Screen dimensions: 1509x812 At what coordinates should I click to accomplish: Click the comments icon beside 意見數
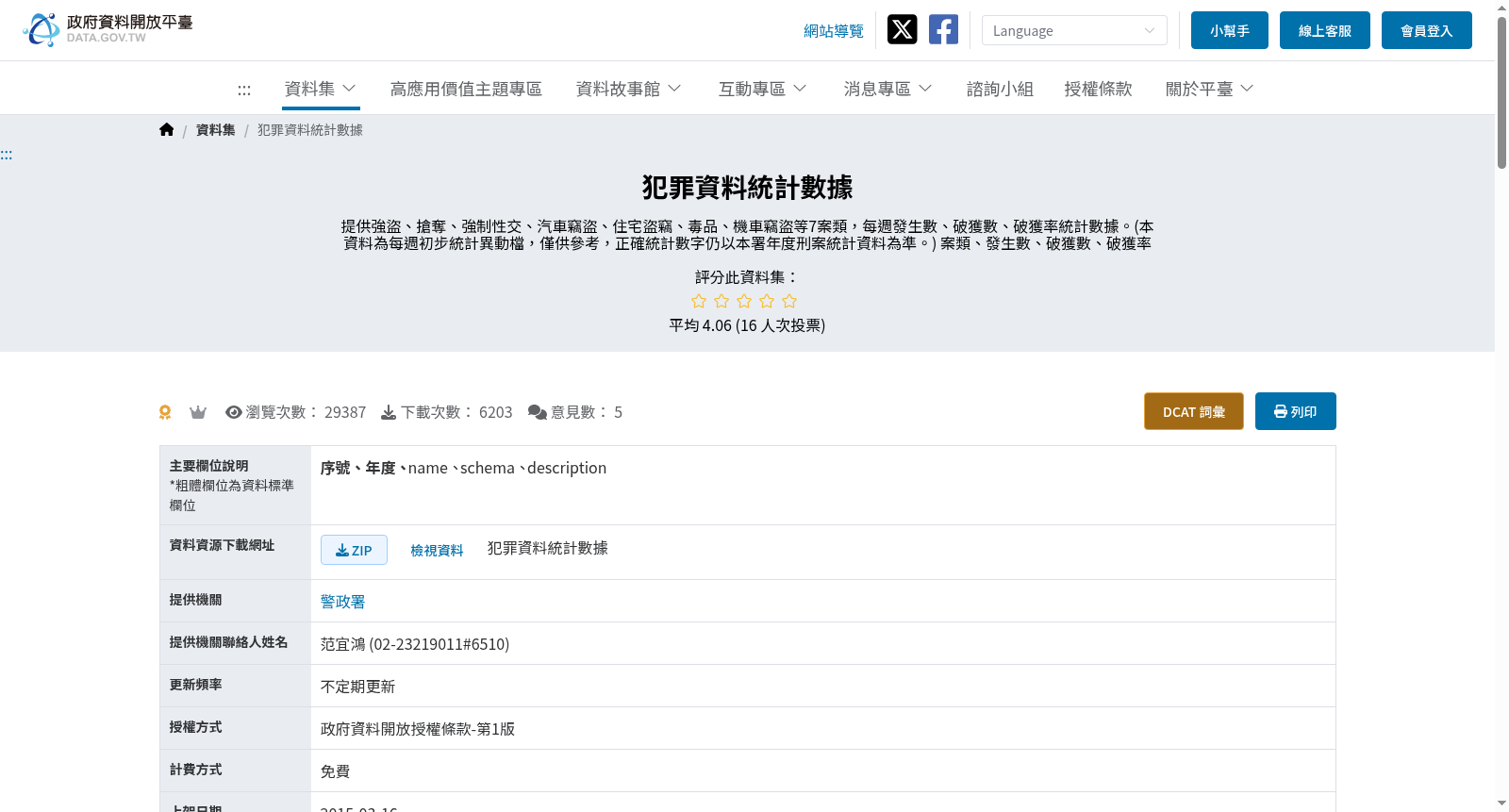538,412
